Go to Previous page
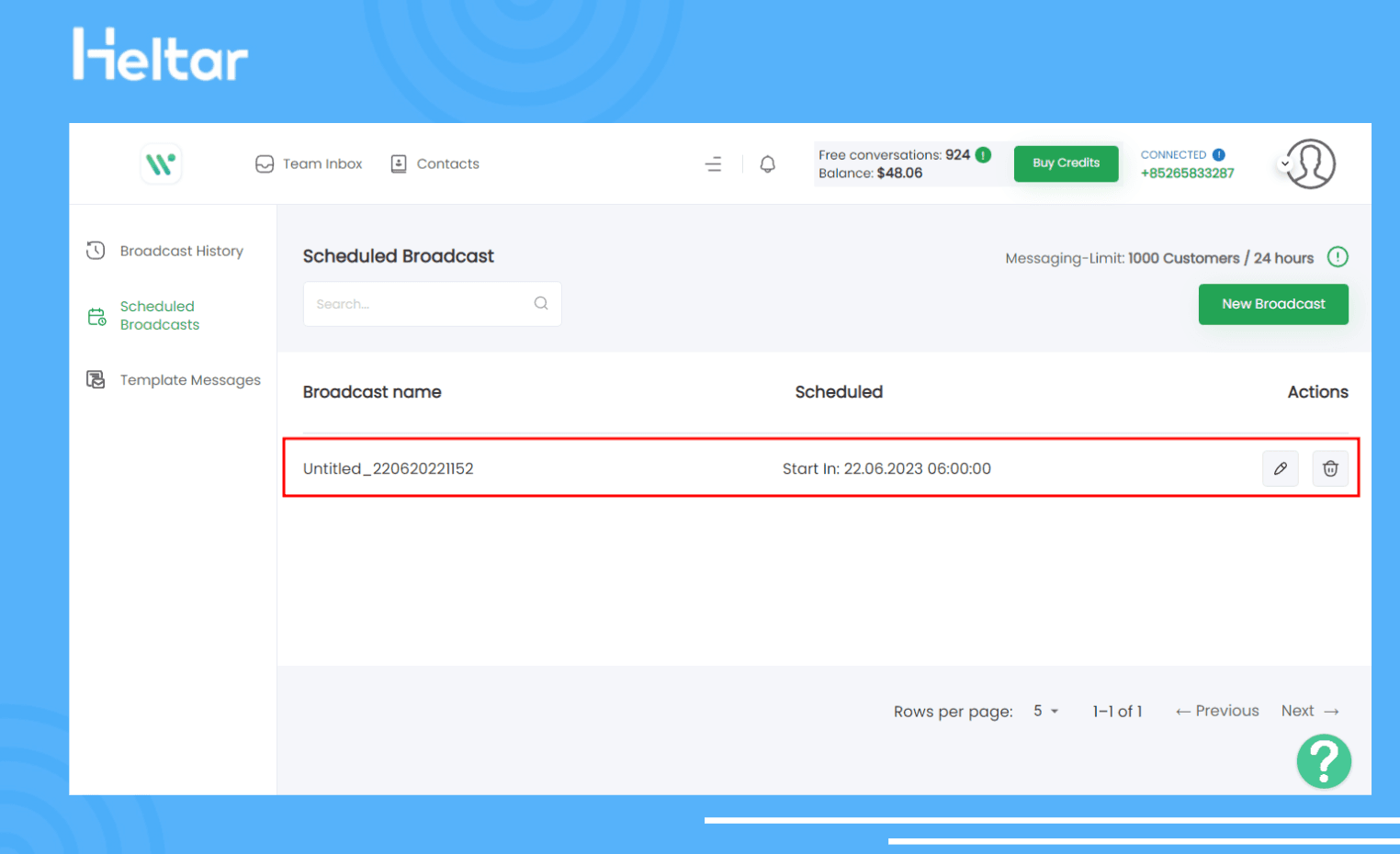 [x=1217, y=711]
